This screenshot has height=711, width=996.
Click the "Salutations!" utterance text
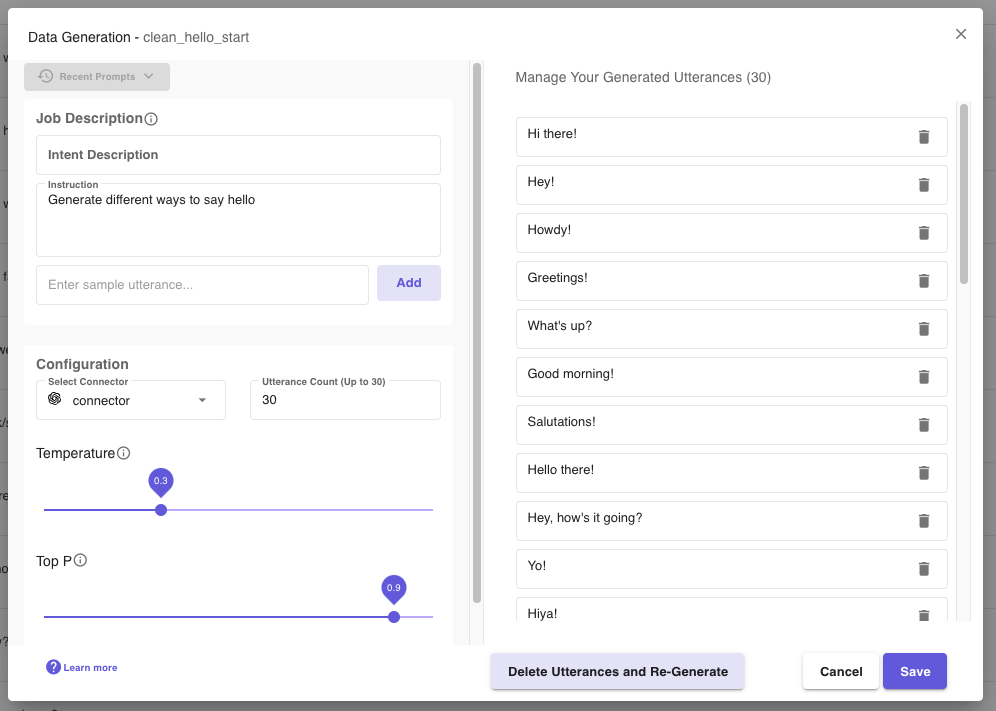coord(561,422)
